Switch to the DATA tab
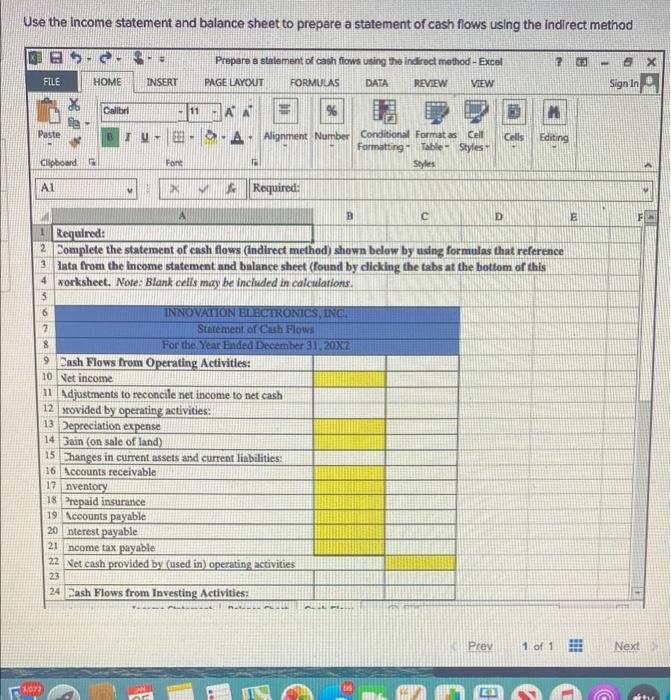Screen dimensions: 671x700 (376, 83)
